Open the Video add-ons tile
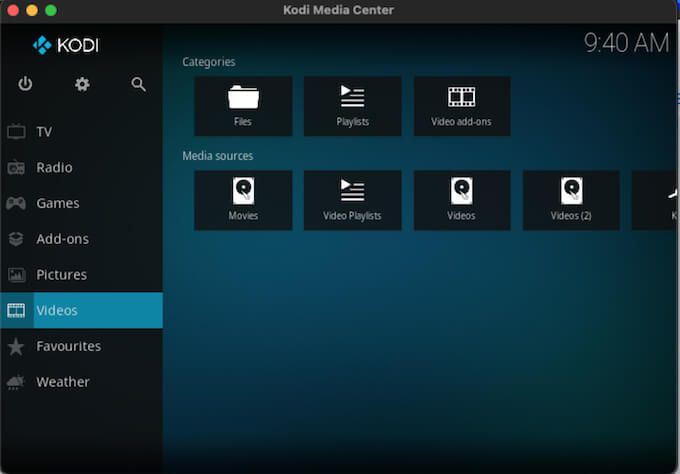Viewport: 680px width, 474px height. pos(462,106)
